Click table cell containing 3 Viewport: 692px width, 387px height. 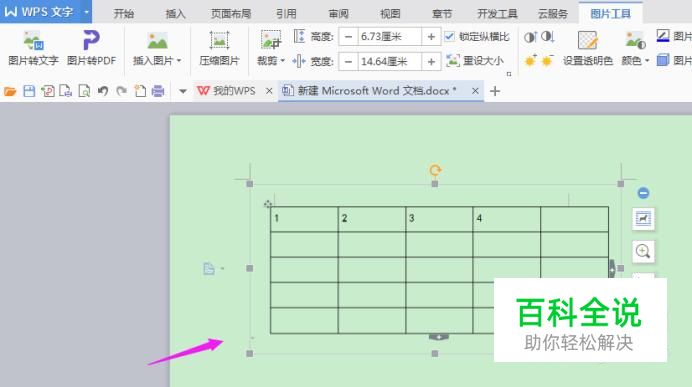439,219
